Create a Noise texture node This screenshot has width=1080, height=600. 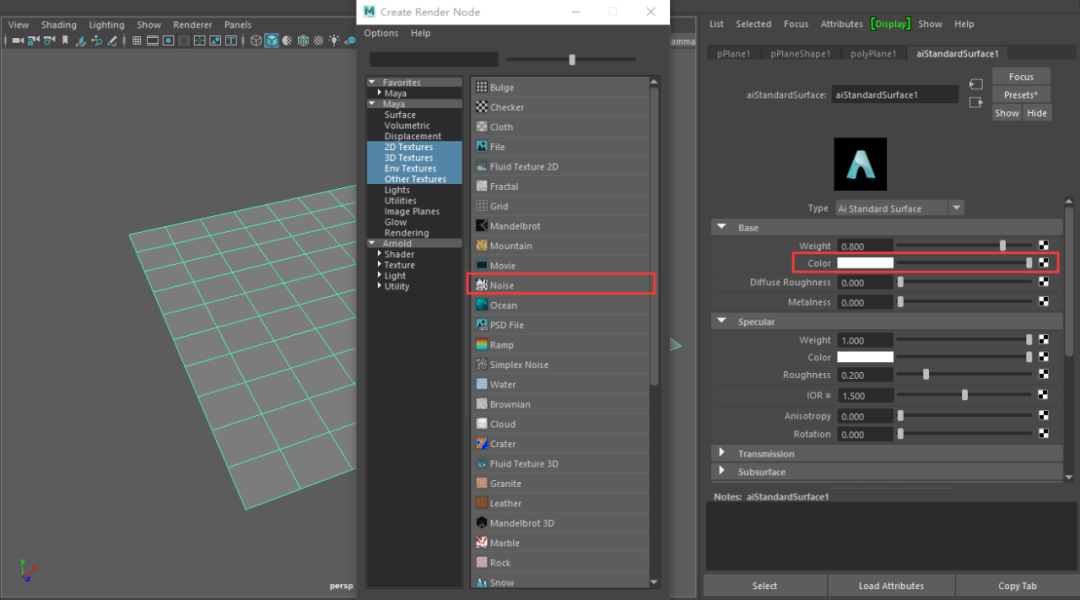(x=561, y=285)
